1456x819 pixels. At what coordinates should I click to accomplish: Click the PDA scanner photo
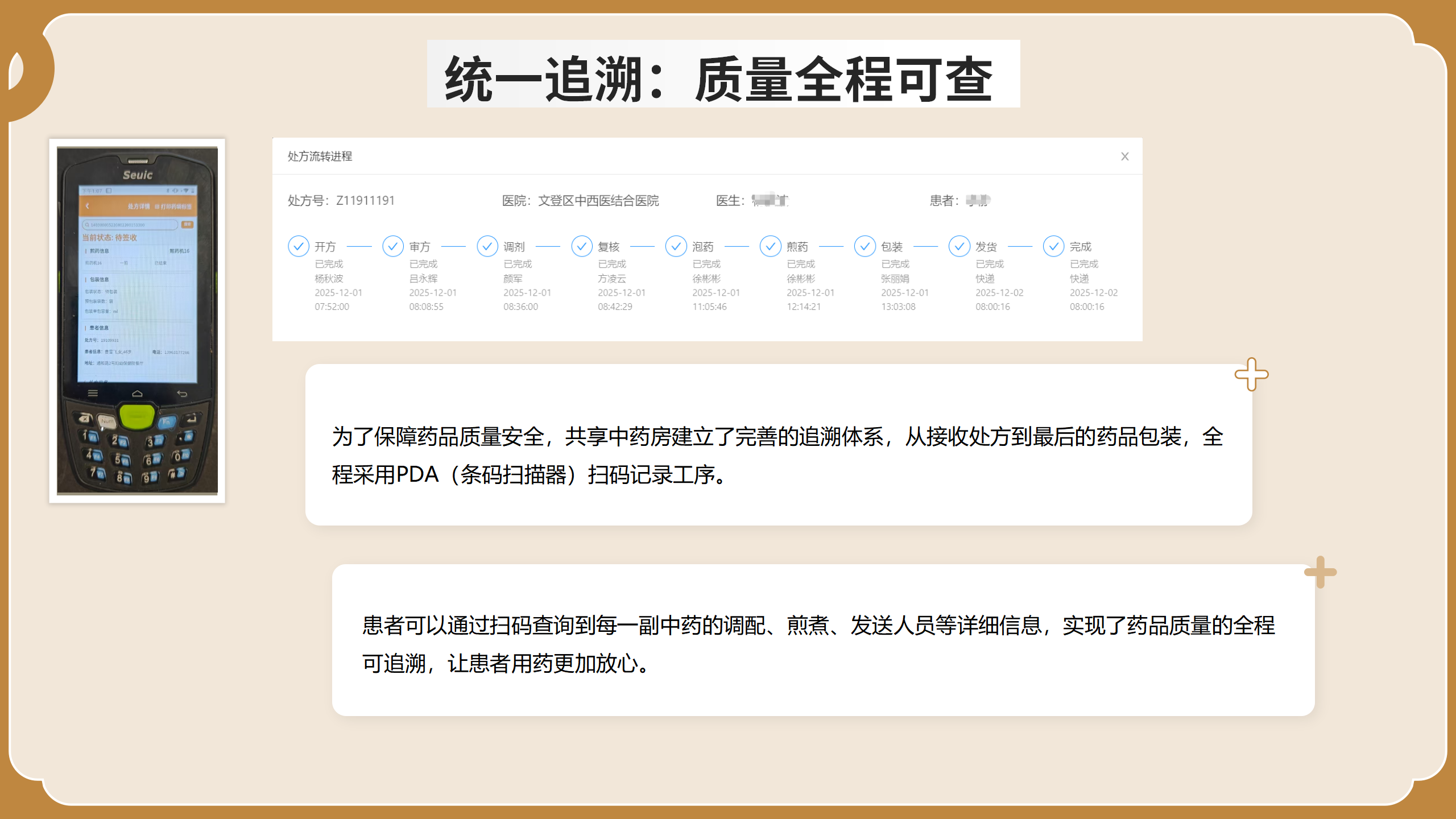[137, 321]
